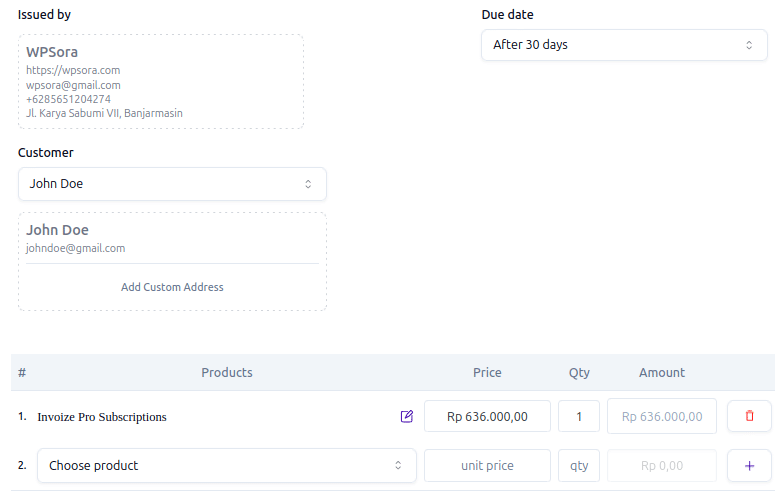The width and height of the screenshot is (777, 498).
Task: Click the Price column header
Action: click(x=487, y=372)
